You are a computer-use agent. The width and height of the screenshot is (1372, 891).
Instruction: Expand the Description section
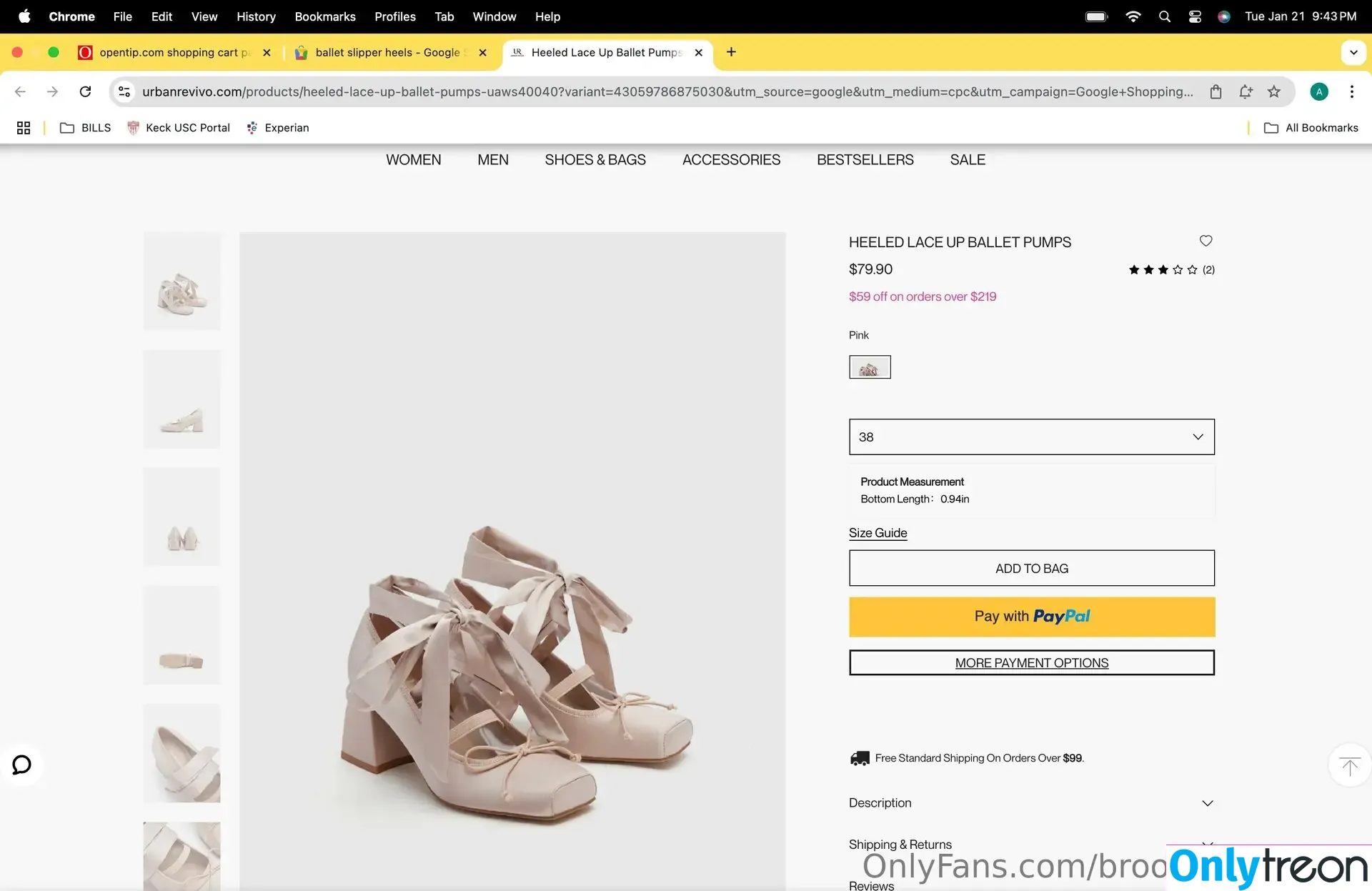point(1031,803)
